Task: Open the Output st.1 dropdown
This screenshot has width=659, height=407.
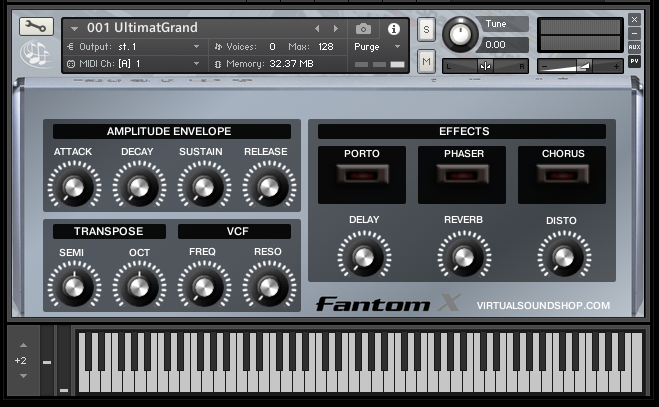Action: click(130, 46)
